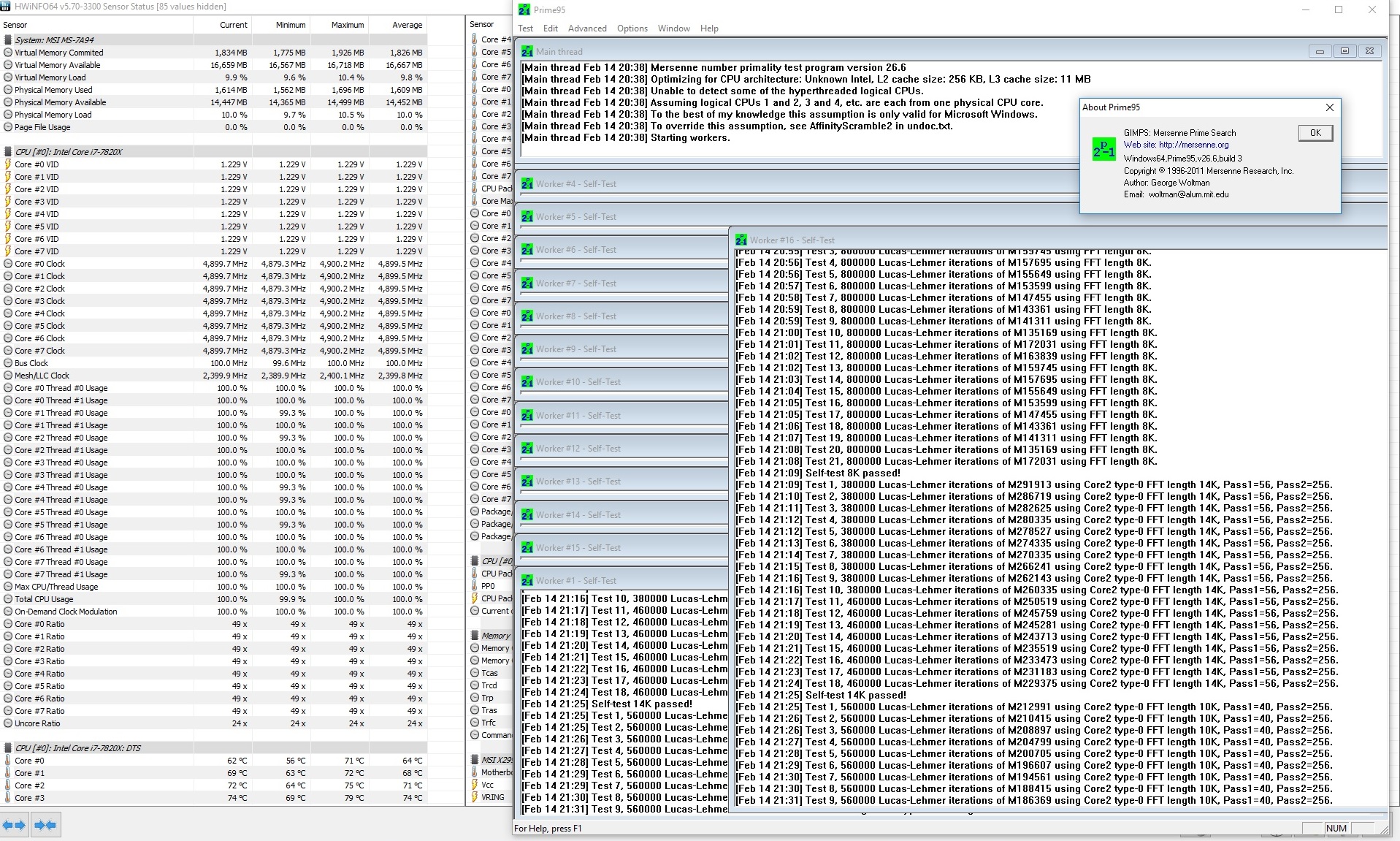Click the Worker #10 window icon
The width and height of the screenshot is (1400, 841).
point(527,382)
